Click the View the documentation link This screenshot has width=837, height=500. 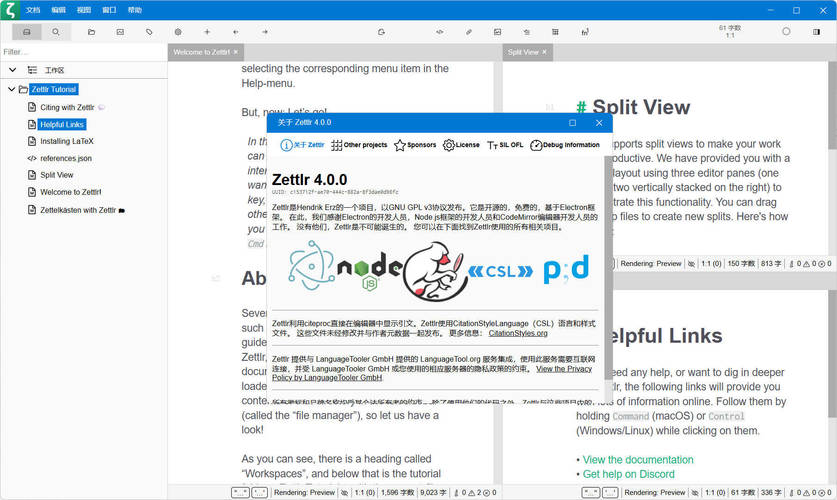[x=638, y=460]
